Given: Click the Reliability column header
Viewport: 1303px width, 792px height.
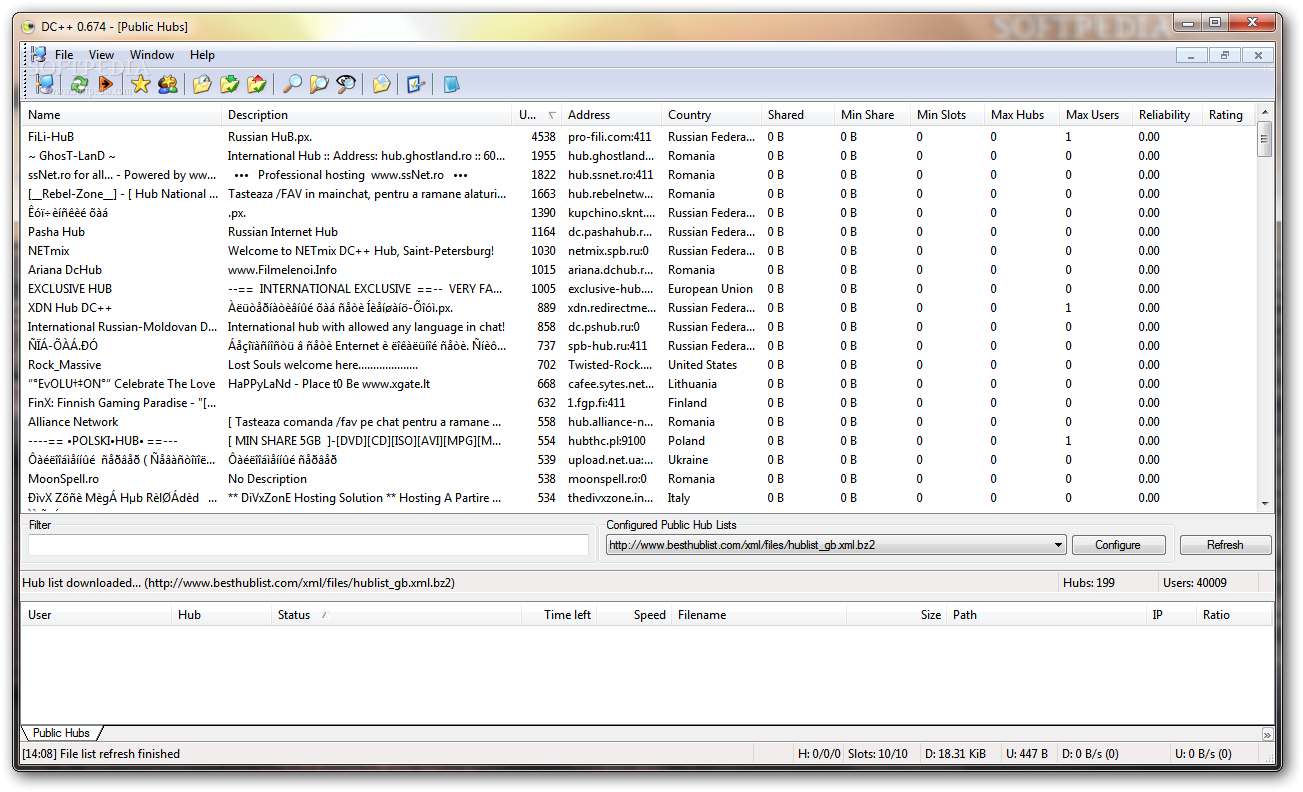Looking at the screenshot, I should 1167,115.
